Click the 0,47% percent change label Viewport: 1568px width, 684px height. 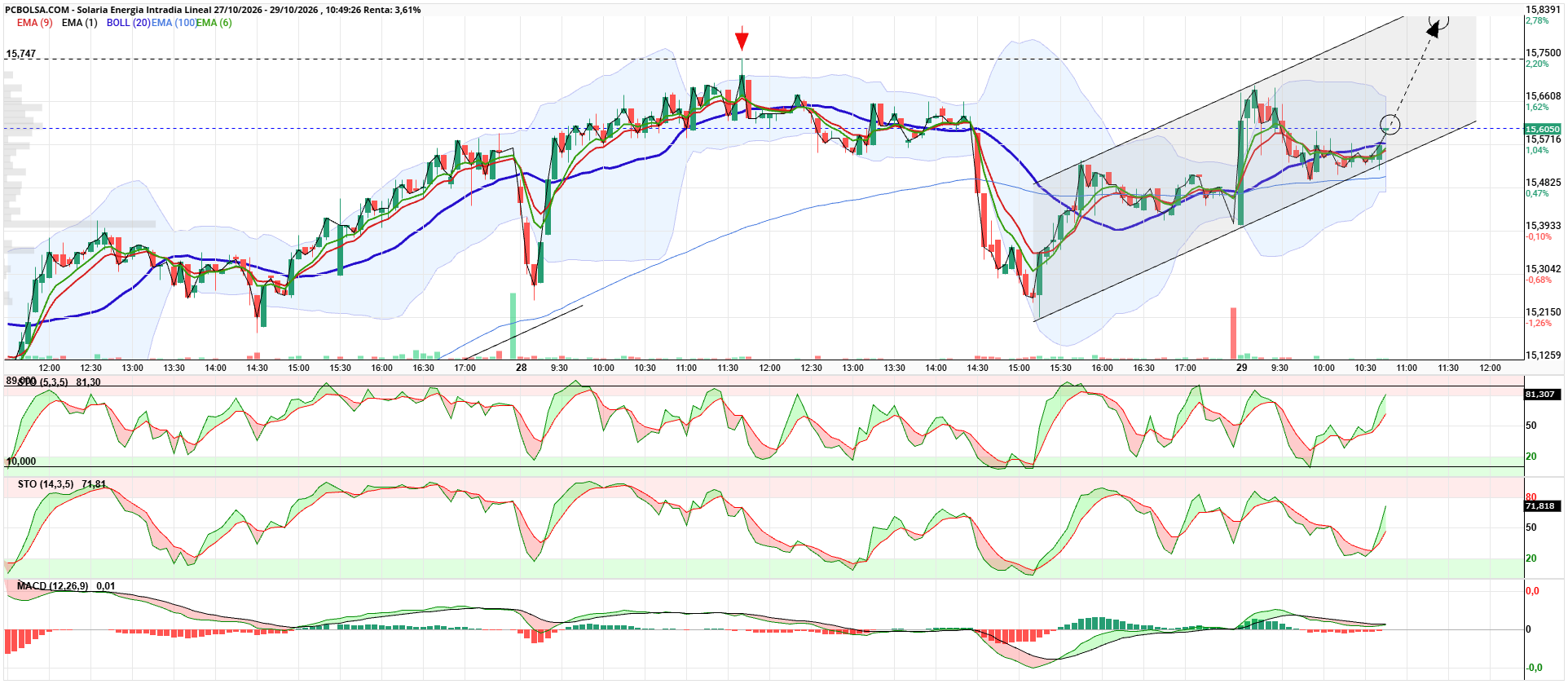1537,193
